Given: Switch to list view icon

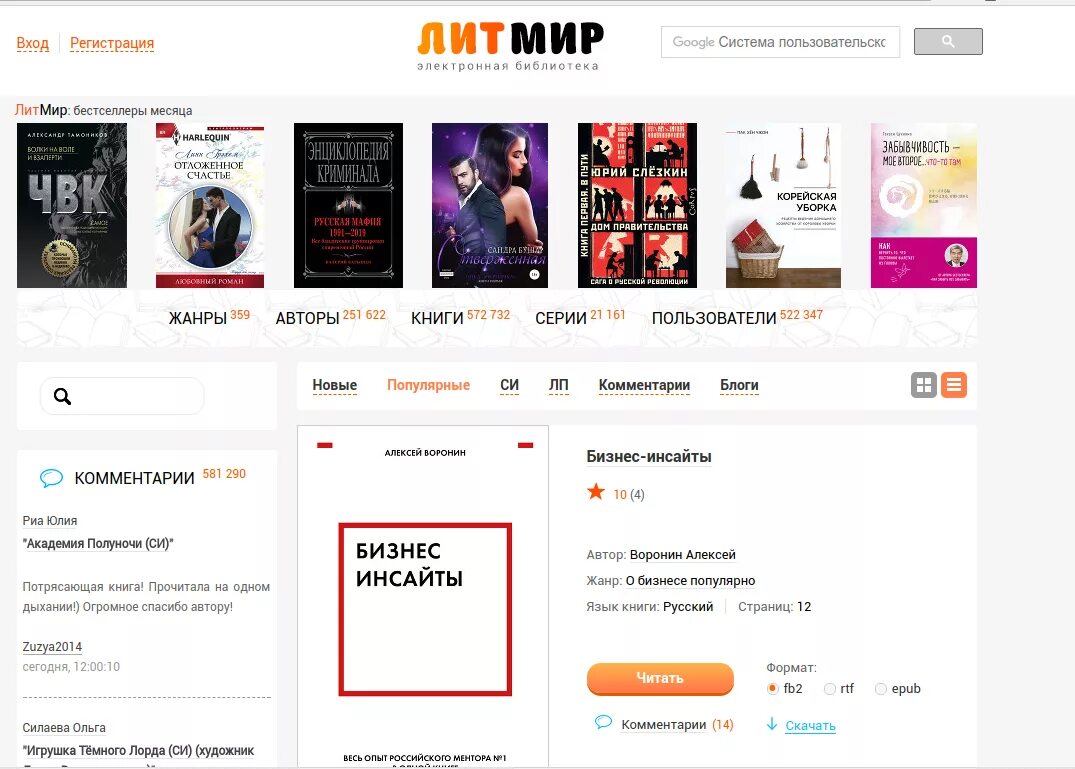Looking at the screenshot, I should [954, 385].
